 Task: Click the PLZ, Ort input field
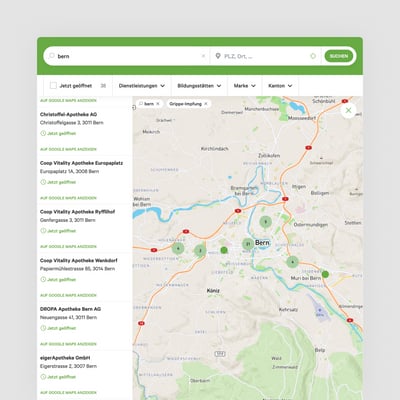(265, 56)
